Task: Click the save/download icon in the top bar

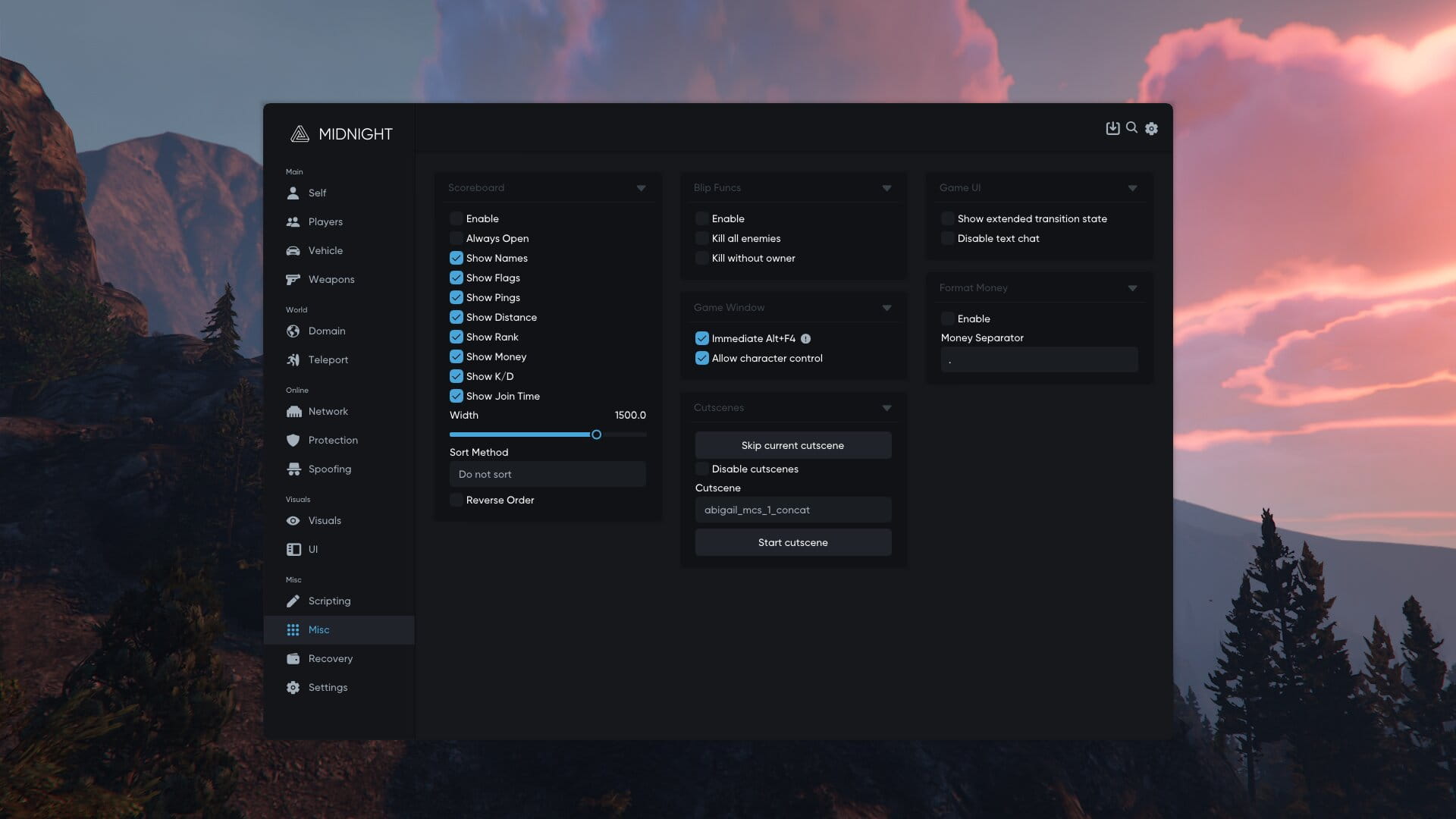Action: point(1112,128)
